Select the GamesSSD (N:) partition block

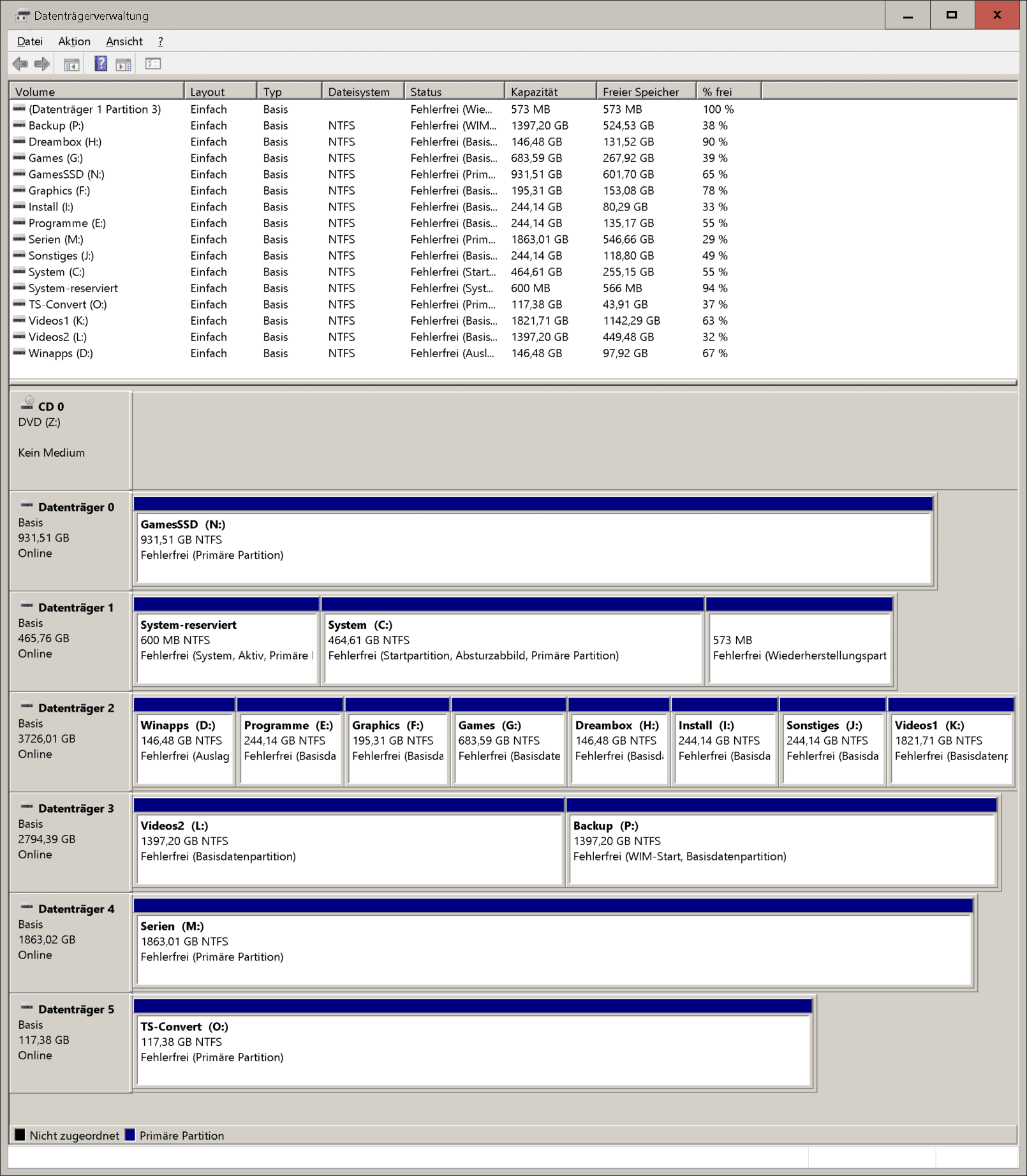point(534,541)
